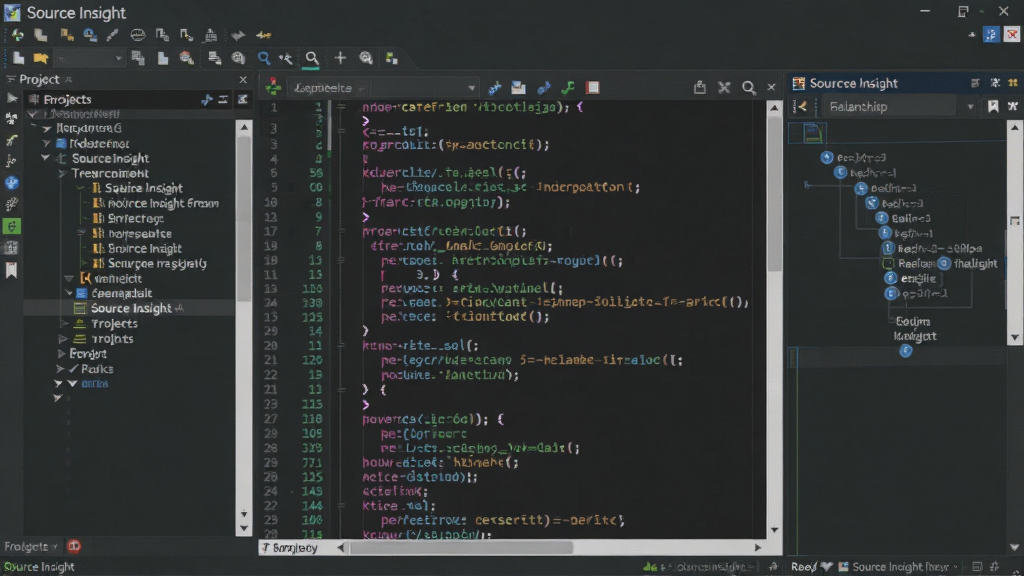Click the red square icon in the editor toolbar
Viewport: 1024px width, 576px height.
point(592,88)
